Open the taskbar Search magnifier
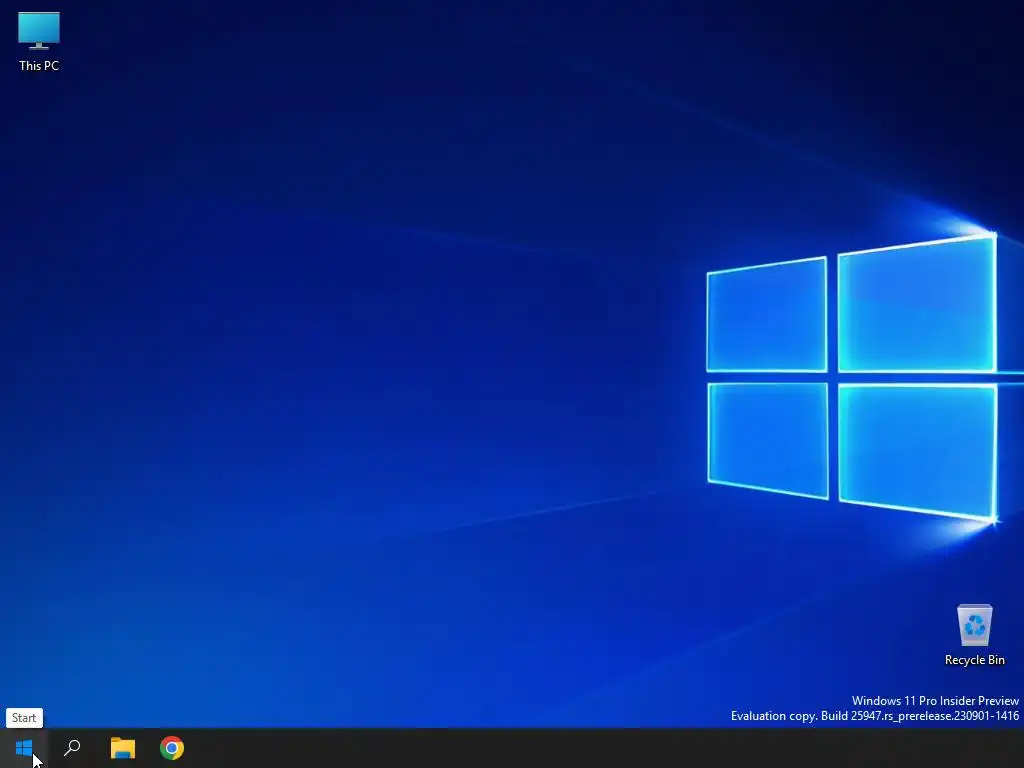Viewport: 1024px width, 768px height. (x=72, y=748)
